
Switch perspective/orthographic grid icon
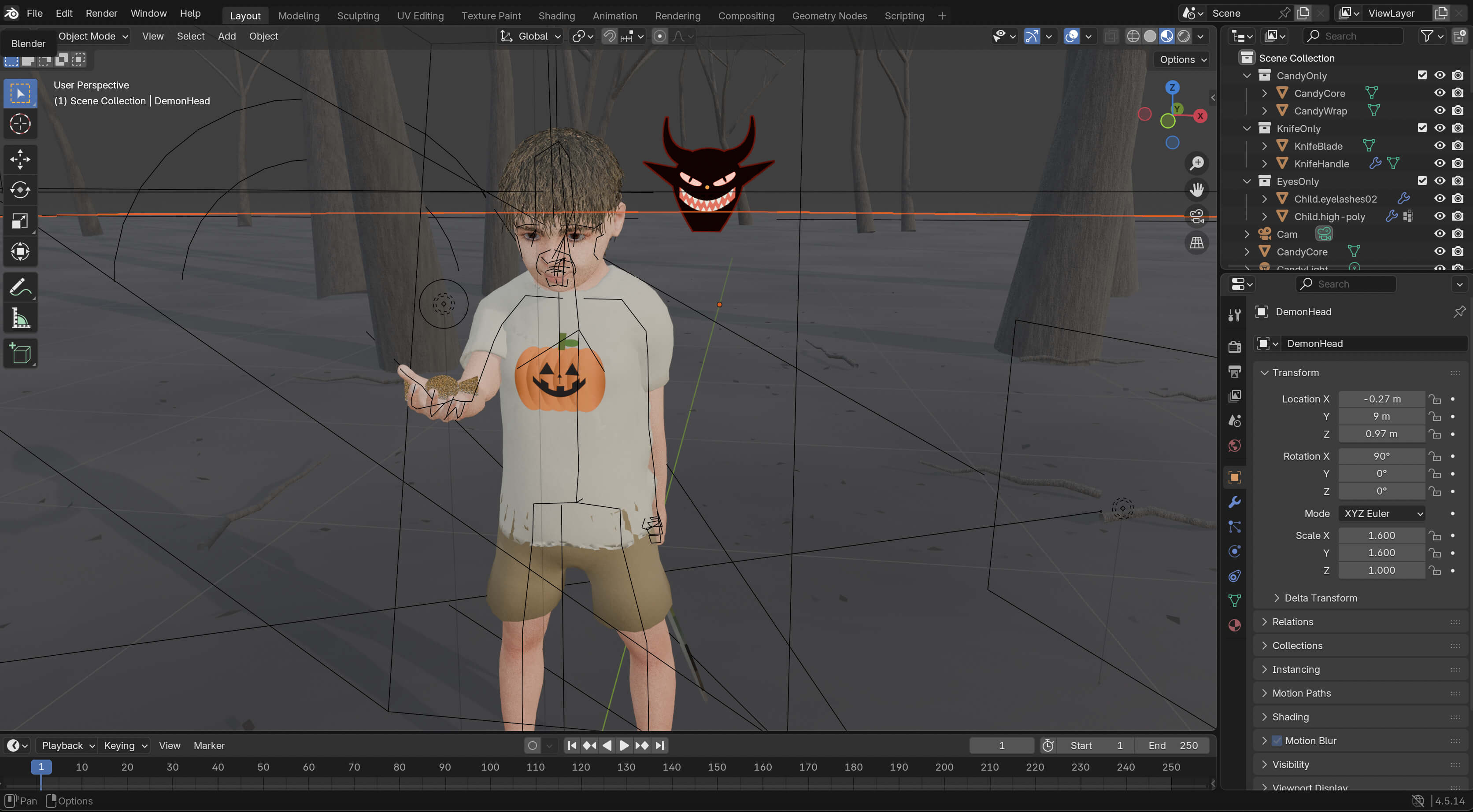point(1196,243)
